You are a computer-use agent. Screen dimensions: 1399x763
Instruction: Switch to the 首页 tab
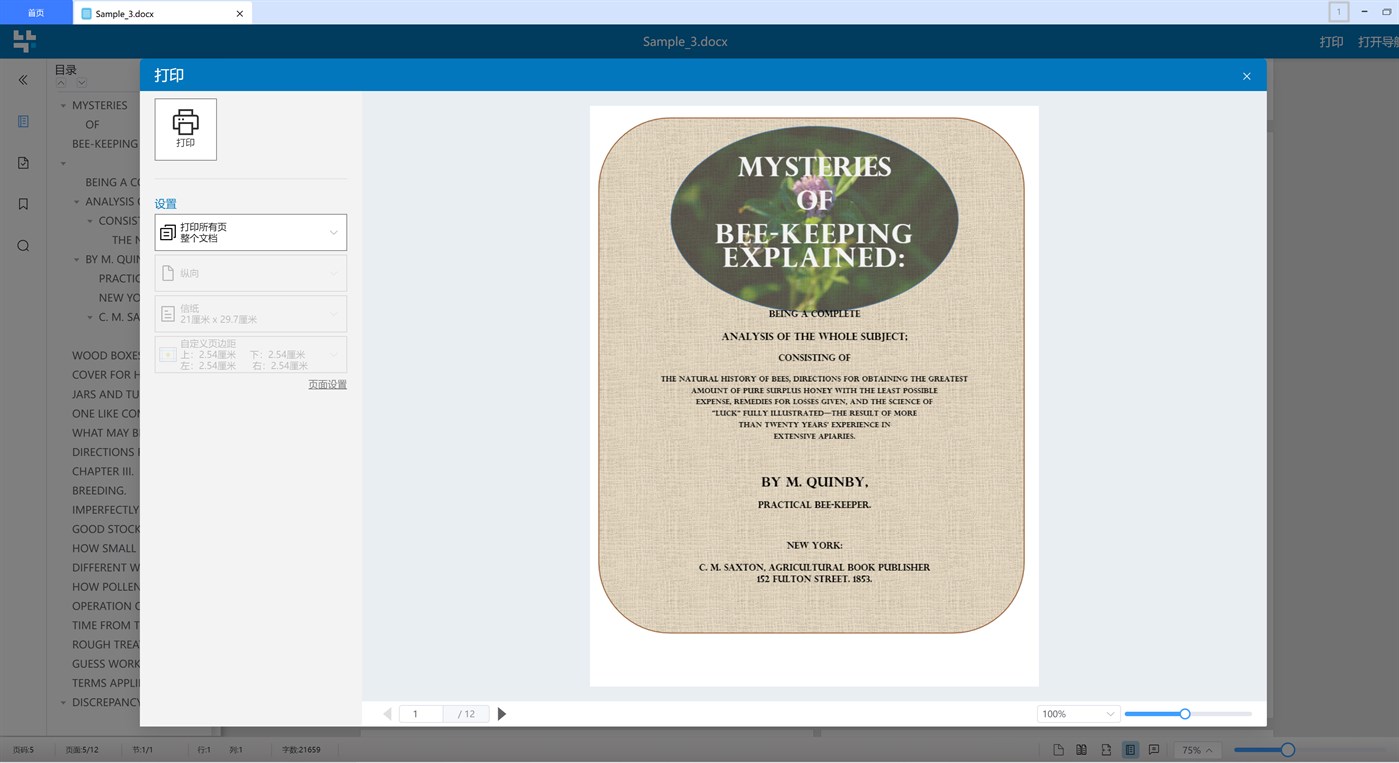[36, 12]
